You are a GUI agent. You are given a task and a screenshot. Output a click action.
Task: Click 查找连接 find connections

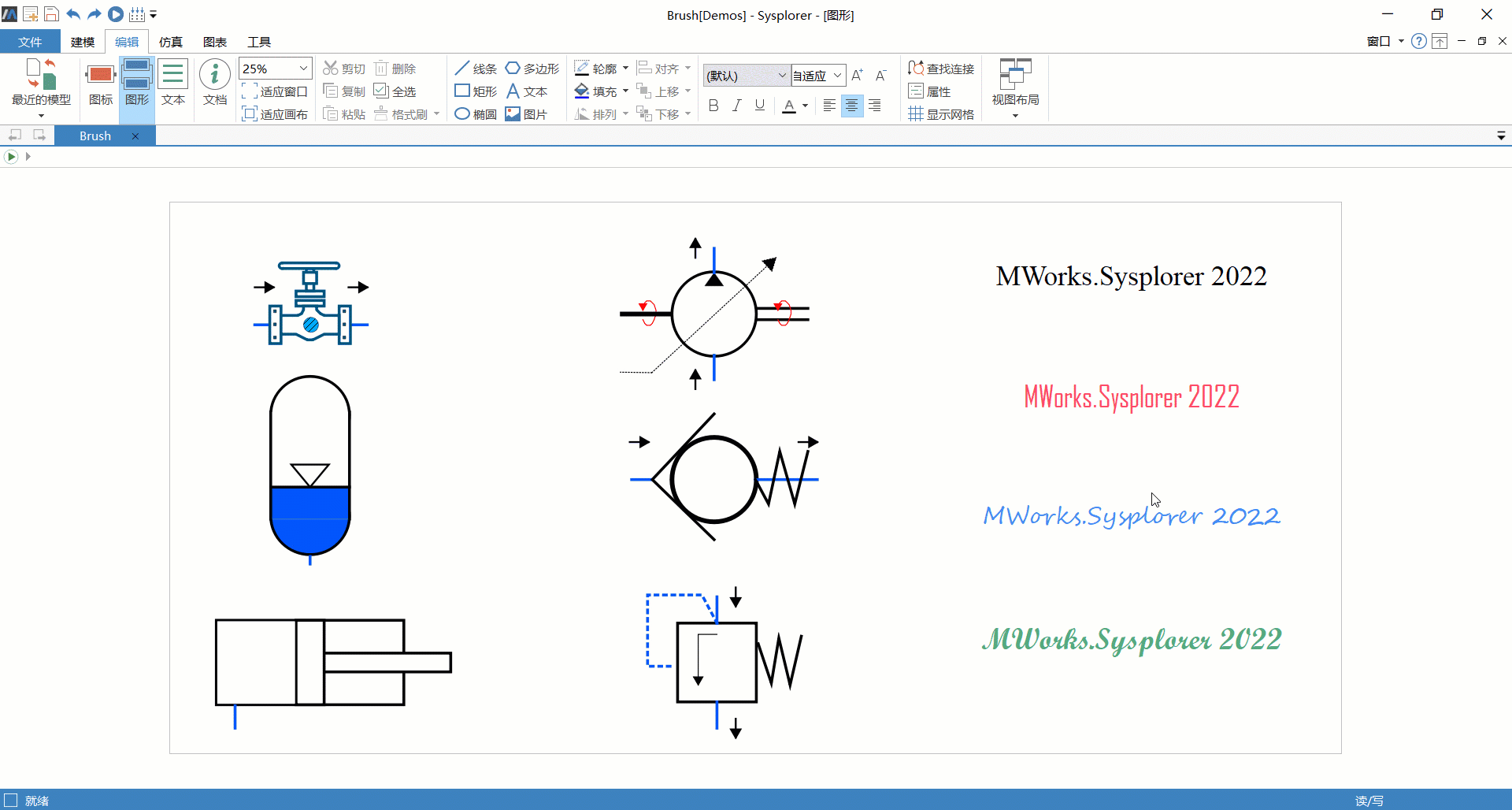tap(941, 69)
